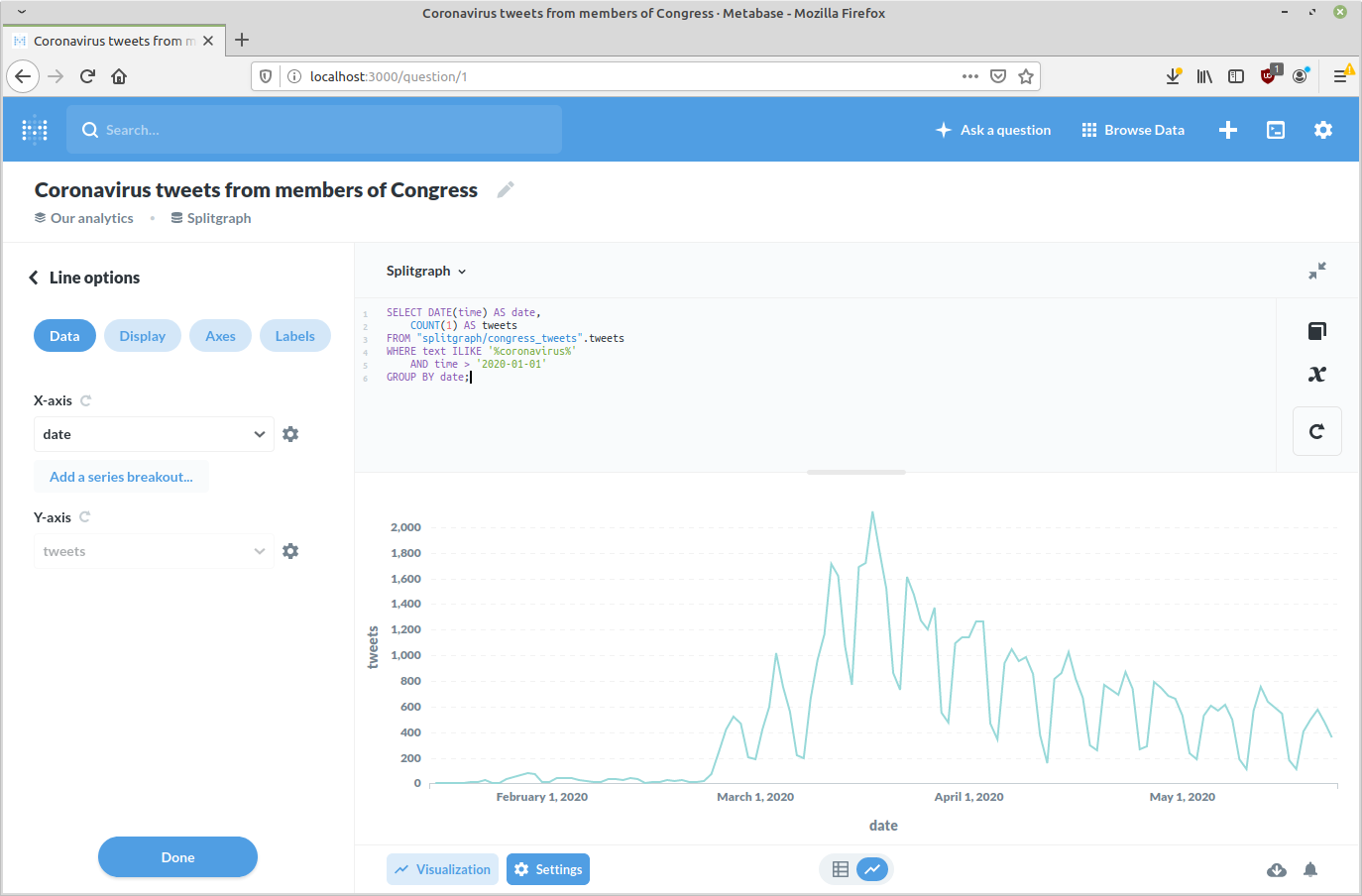
Task: Reload the page in Firefox toolbar
Action: [87, 76]
